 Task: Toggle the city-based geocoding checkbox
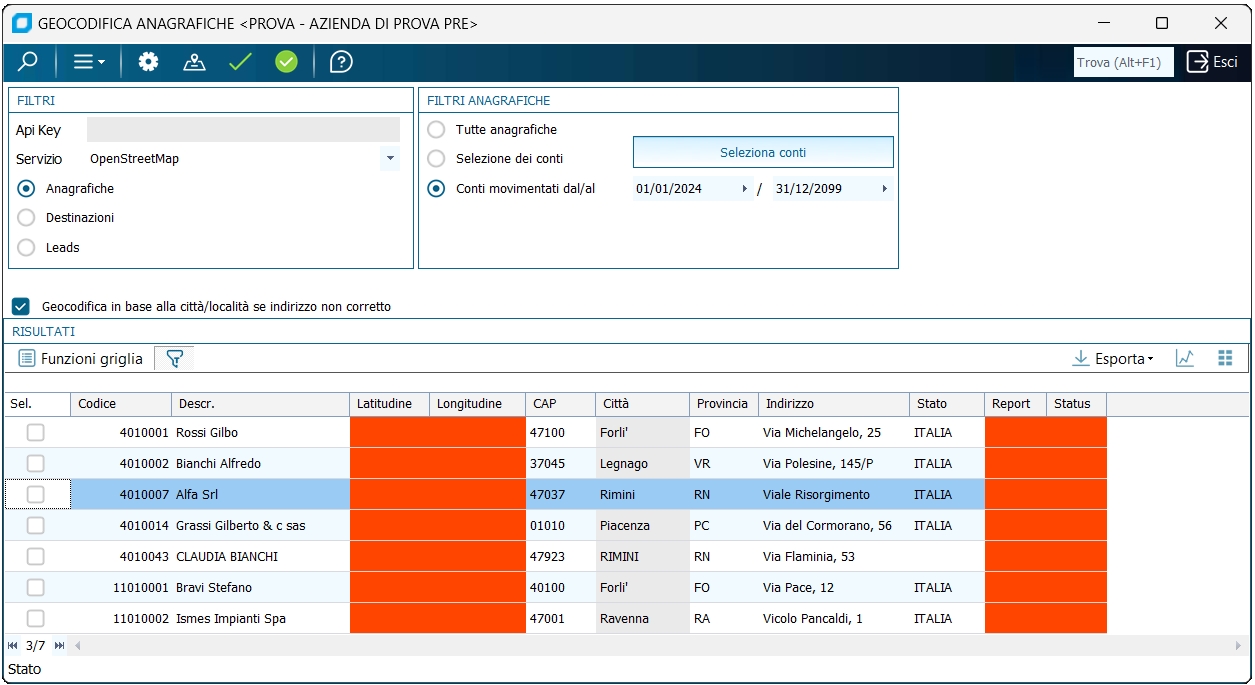point(21,306)
